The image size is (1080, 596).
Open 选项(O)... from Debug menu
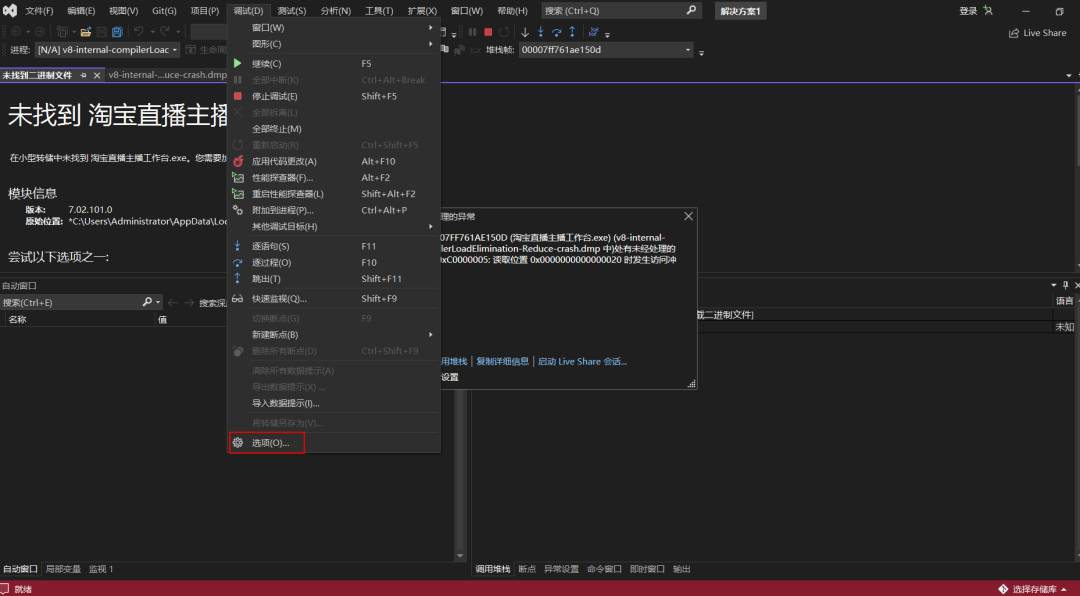tap(333, 443)
